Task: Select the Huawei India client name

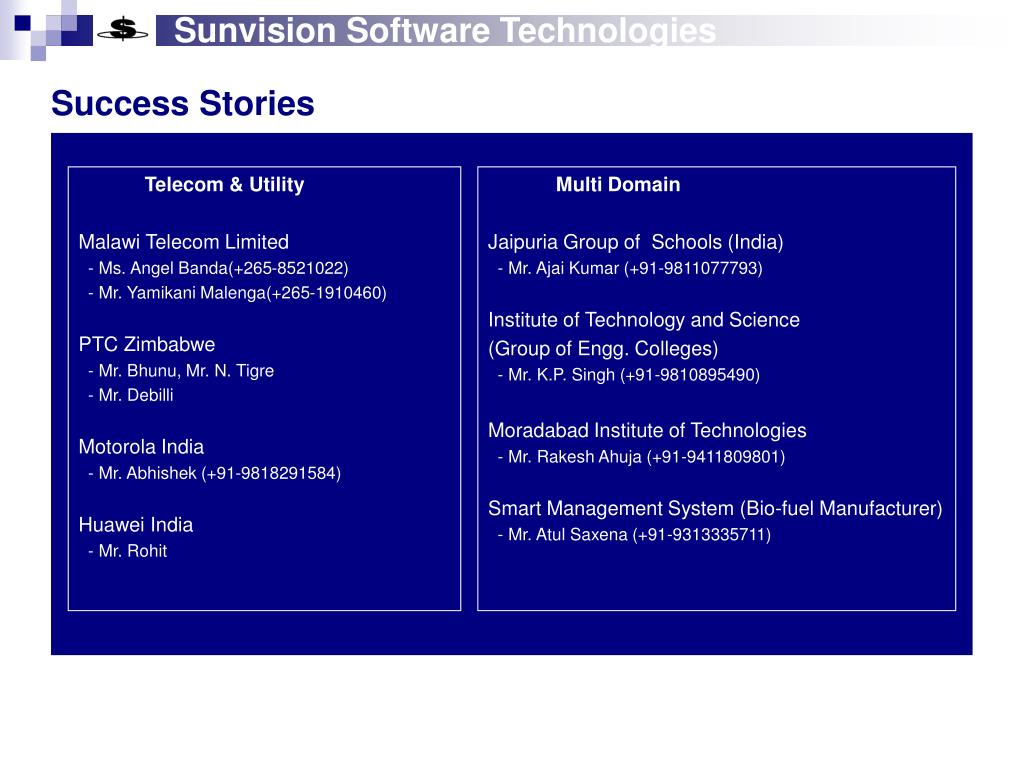Action: [x=136, y=525]
